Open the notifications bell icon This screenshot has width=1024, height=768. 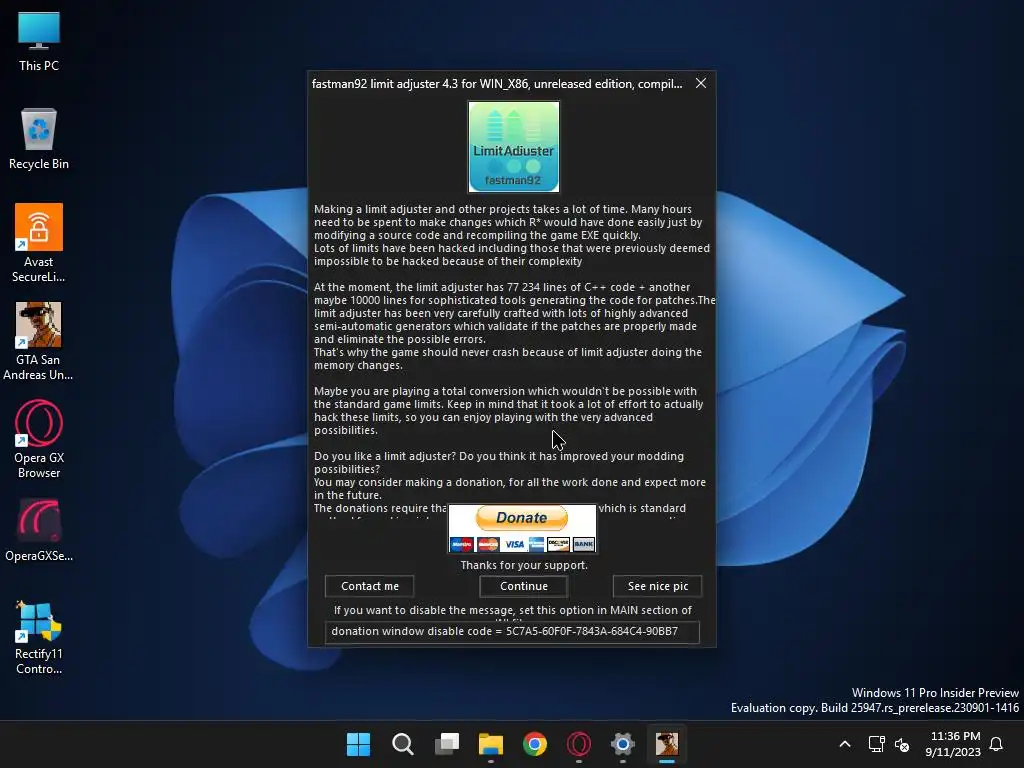coord(996,744)
